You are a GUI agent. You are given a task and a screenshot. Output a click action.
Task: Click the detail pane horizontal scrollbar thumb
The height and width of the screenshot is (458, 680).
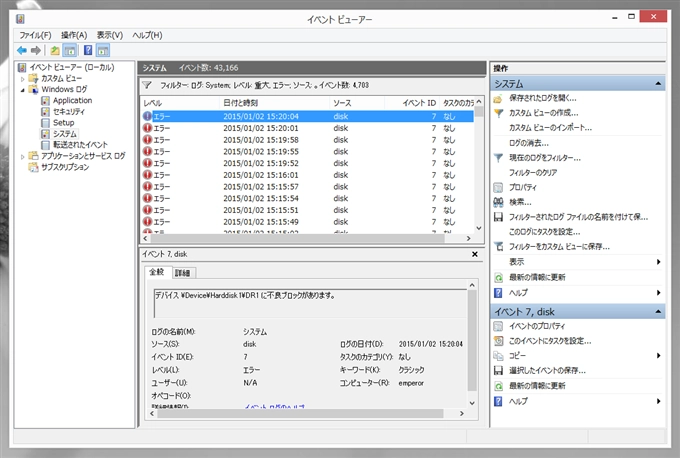(300, 414)
